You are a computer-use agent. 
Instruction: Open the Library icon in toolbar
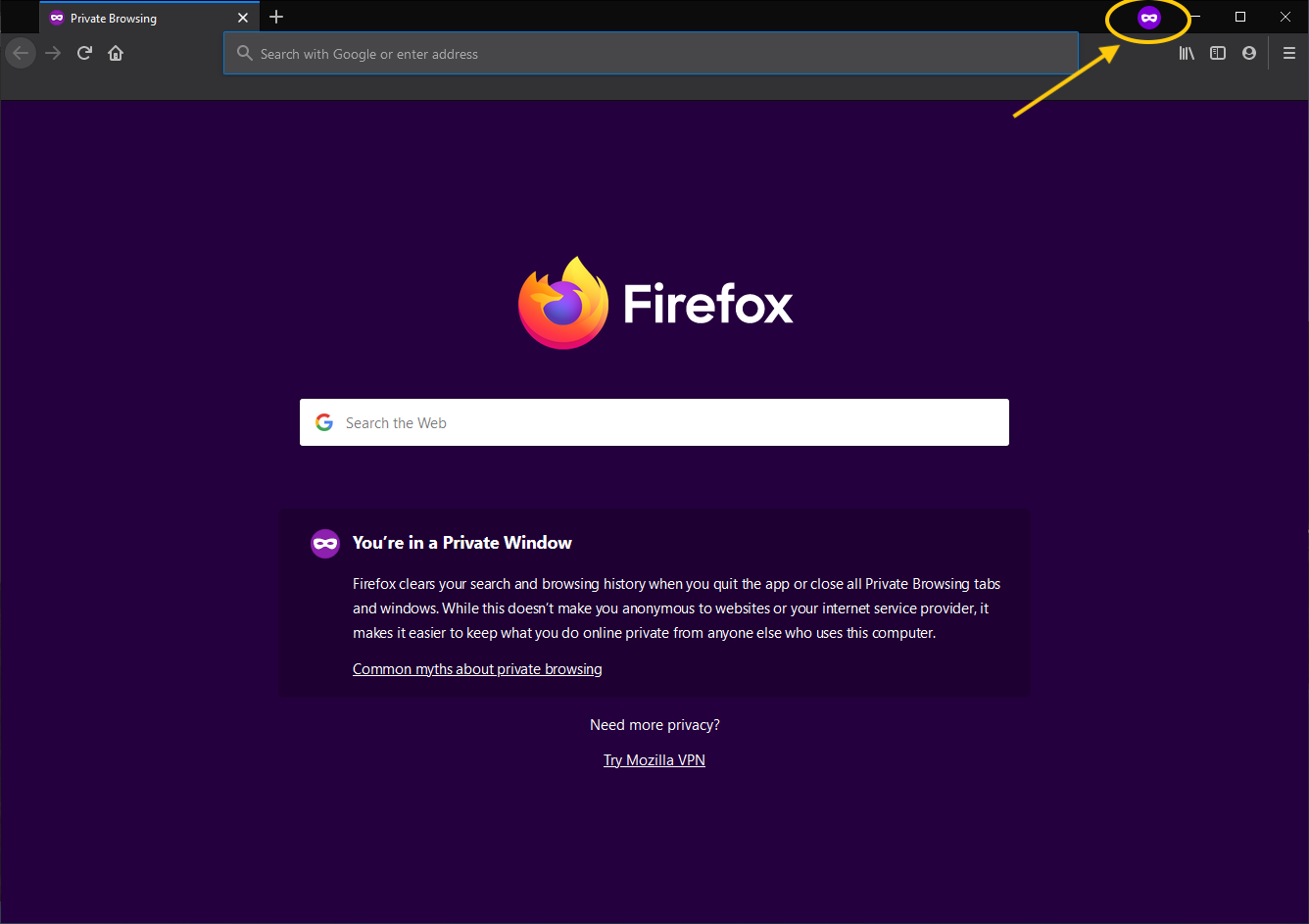pyautogui.click(x=1187, y=54)
